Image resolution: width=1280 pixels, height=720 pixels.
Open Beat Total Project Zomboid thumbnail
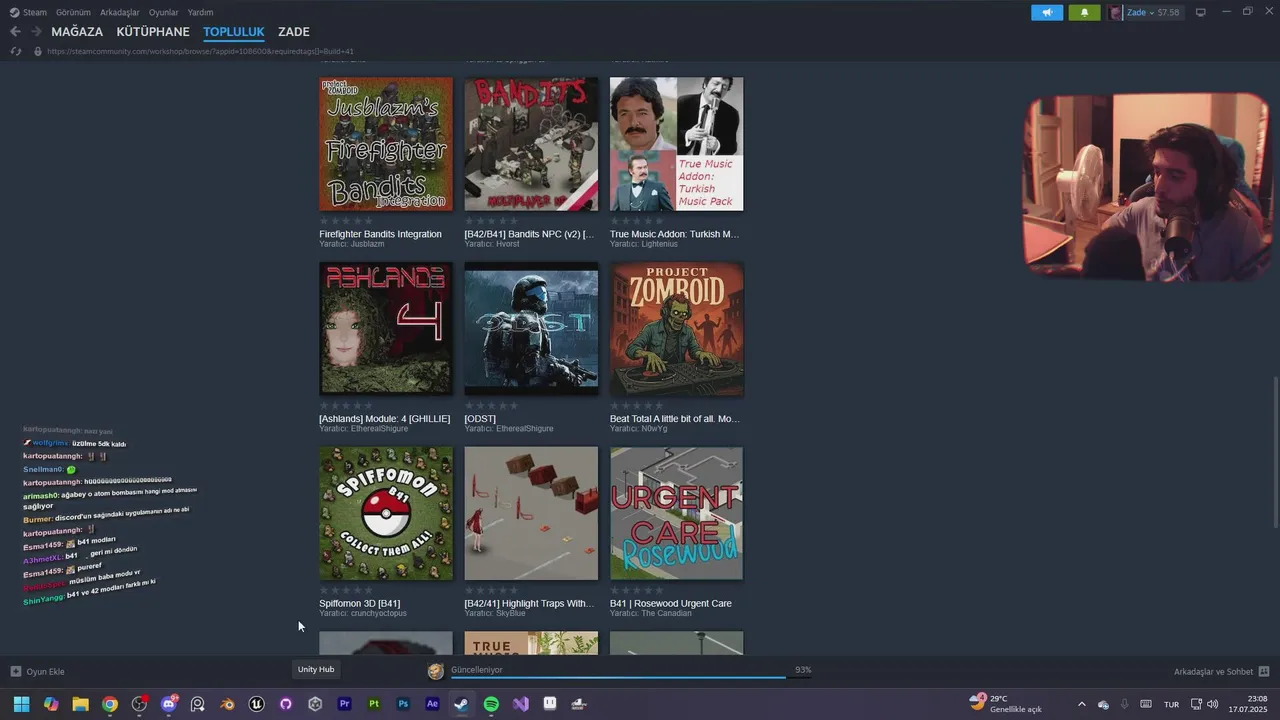pos(677,329)
